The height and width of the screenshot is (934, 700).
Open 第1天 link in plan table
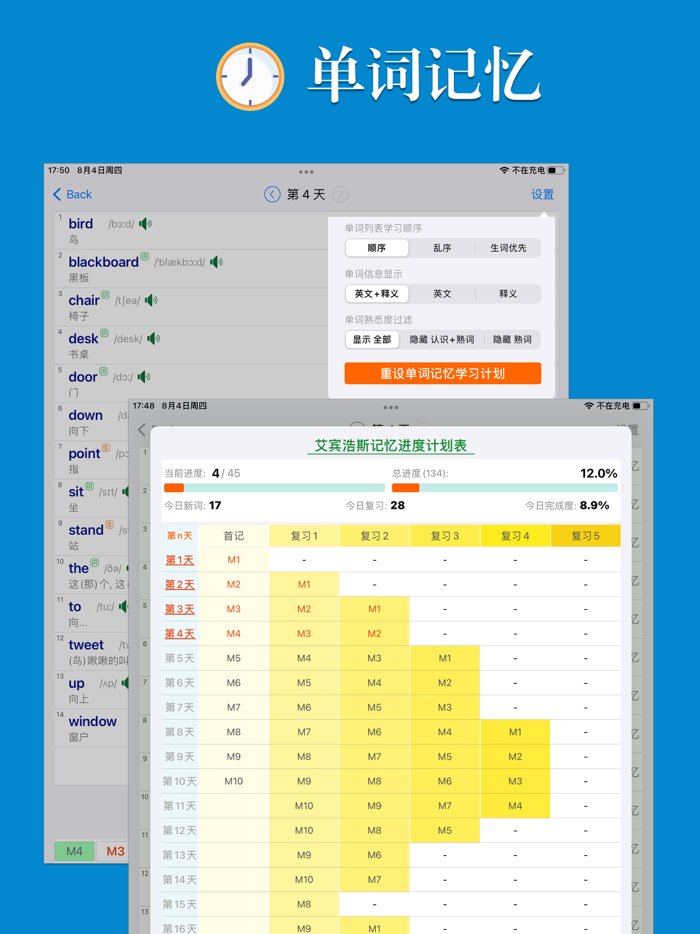click(x=179, y=560)
